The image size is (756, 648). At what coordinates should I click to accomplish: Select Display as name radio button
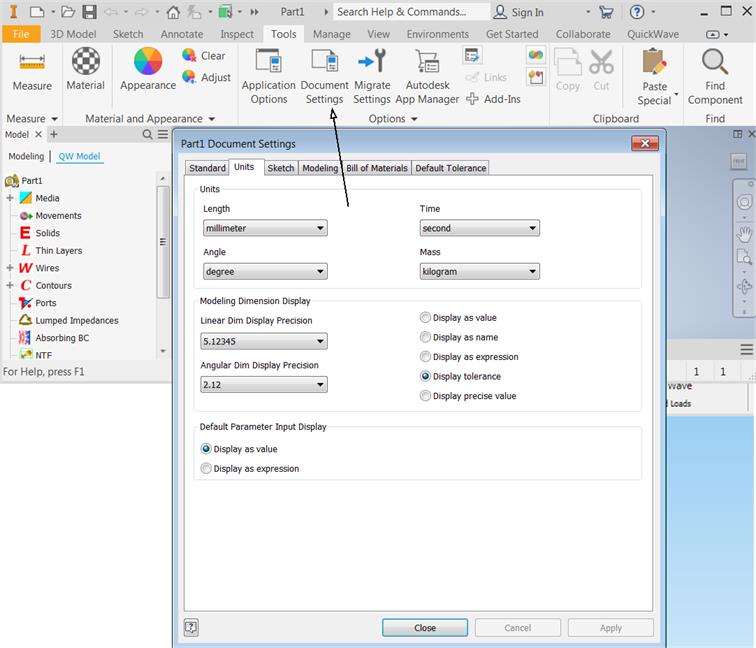click(425, 337)
